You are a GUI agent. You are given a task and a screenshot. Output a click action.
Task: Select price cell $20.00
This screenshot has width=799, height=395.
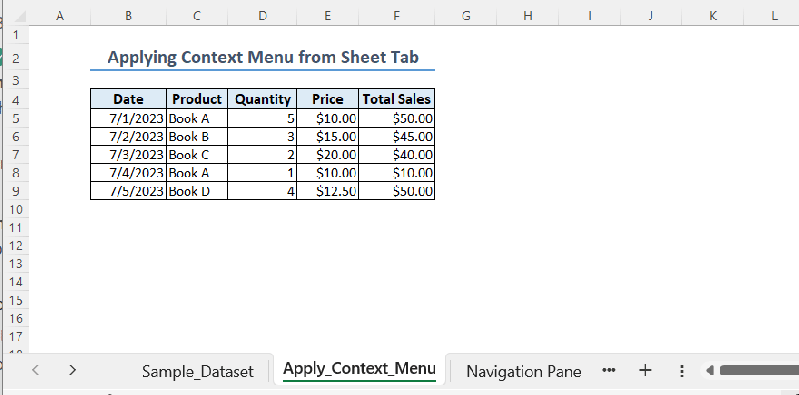pyautogui.click(x=328, y=154)
